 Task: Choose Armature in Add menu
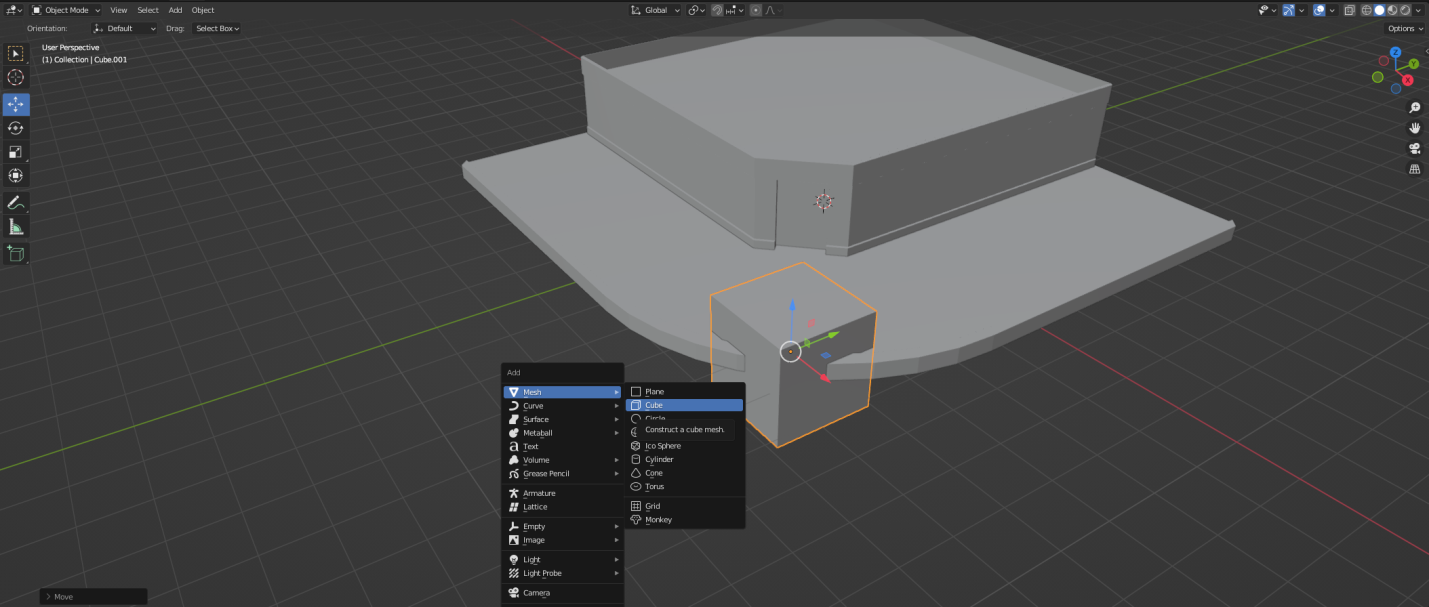[563, 493]
